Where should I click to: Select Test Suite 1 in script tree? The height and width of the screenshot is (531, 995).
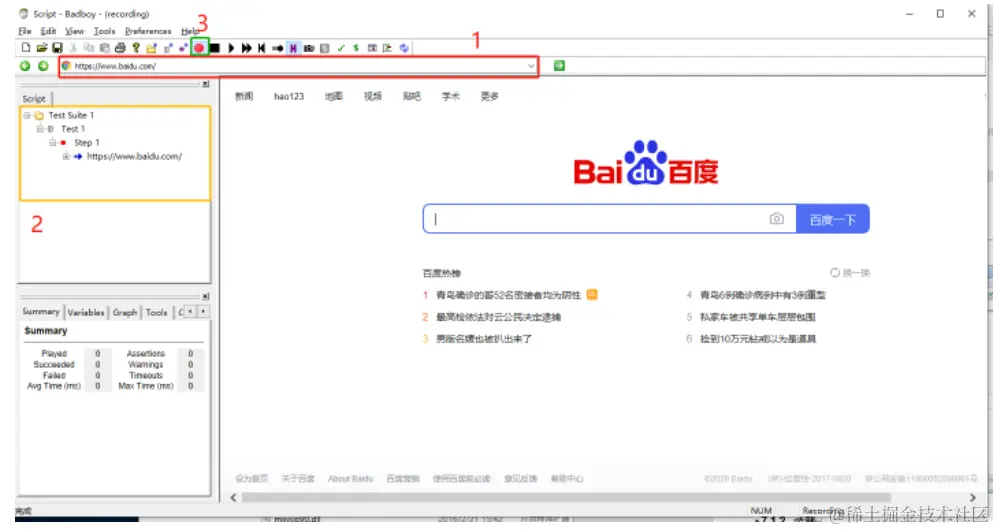(x=71, y=115)
